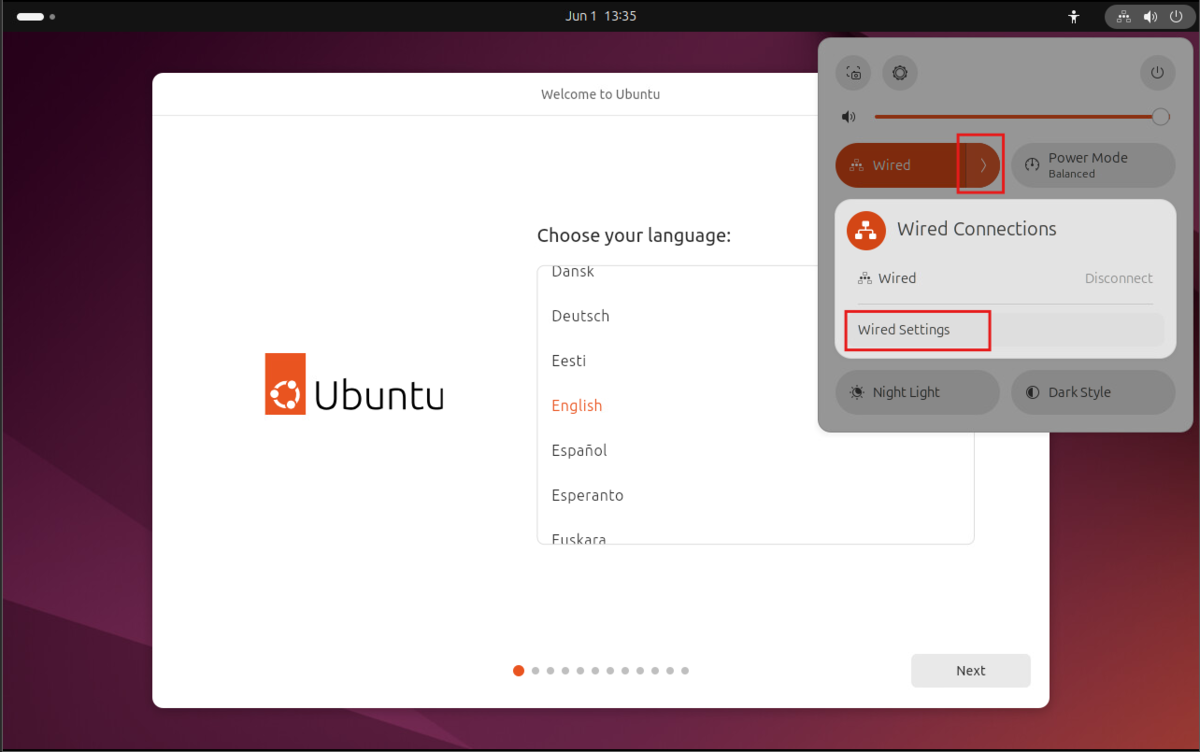Collapse the Wired connections chevron
This screenshot has width=1200, height=752.
coord(983,165)
